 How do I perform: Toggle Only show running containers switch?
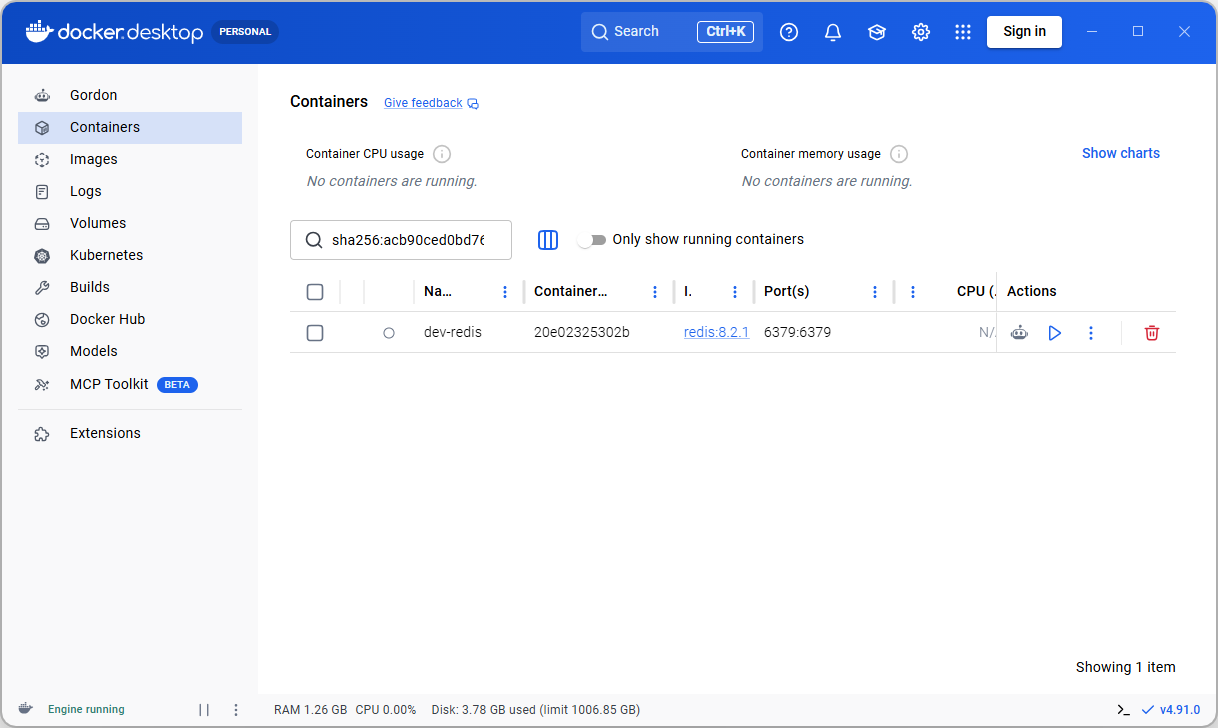[x=593, y=240]
